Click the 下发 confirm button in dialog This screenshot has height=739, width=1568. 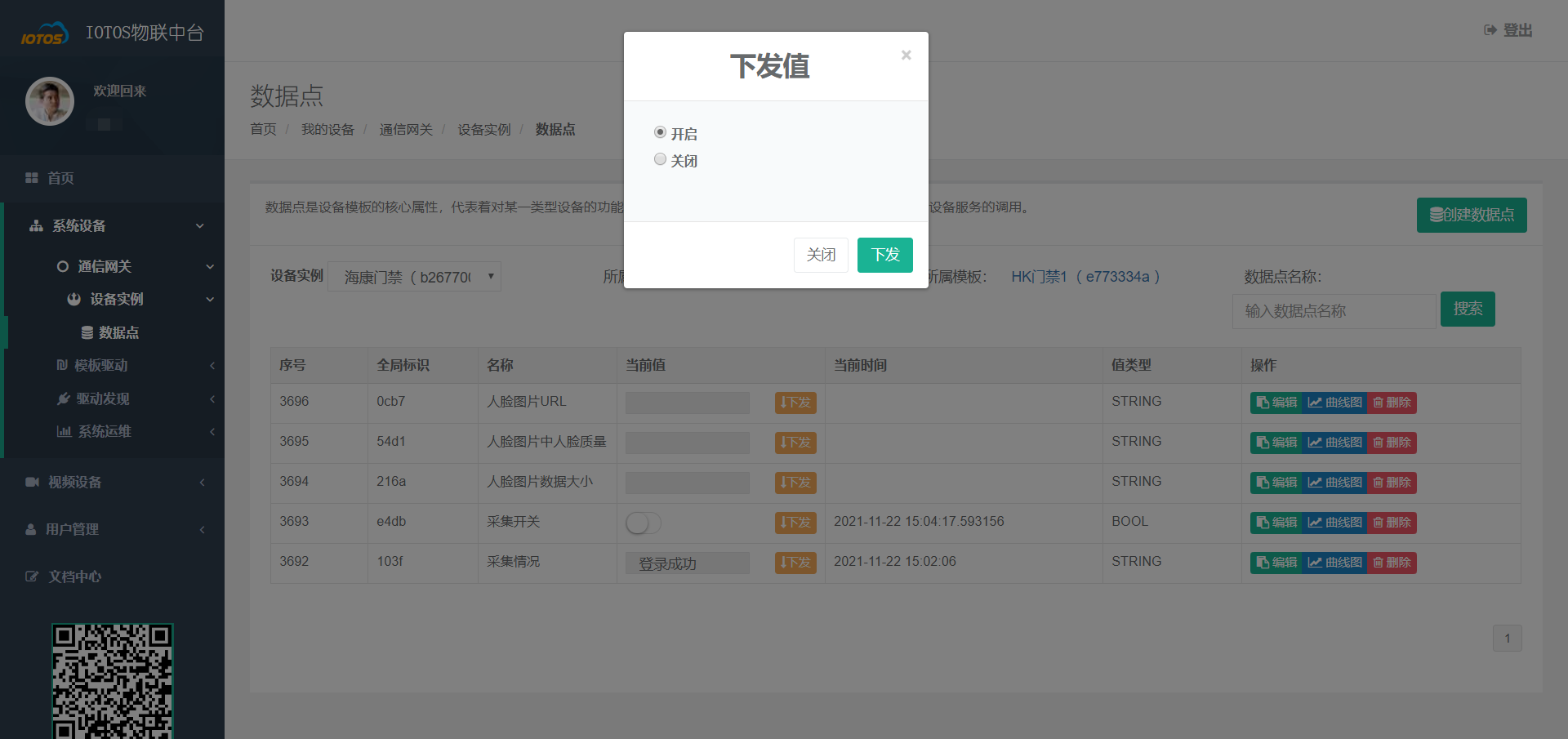click(x=884, y=255)
